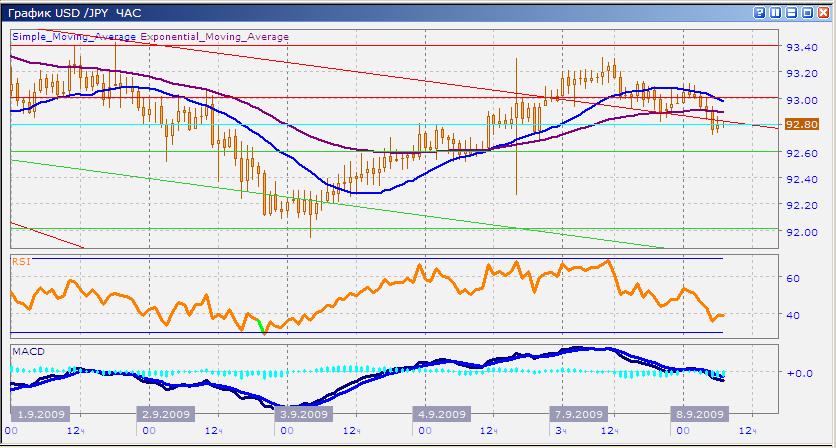
Task: Click the 92.00 price axis label
Action: (802, 232)
